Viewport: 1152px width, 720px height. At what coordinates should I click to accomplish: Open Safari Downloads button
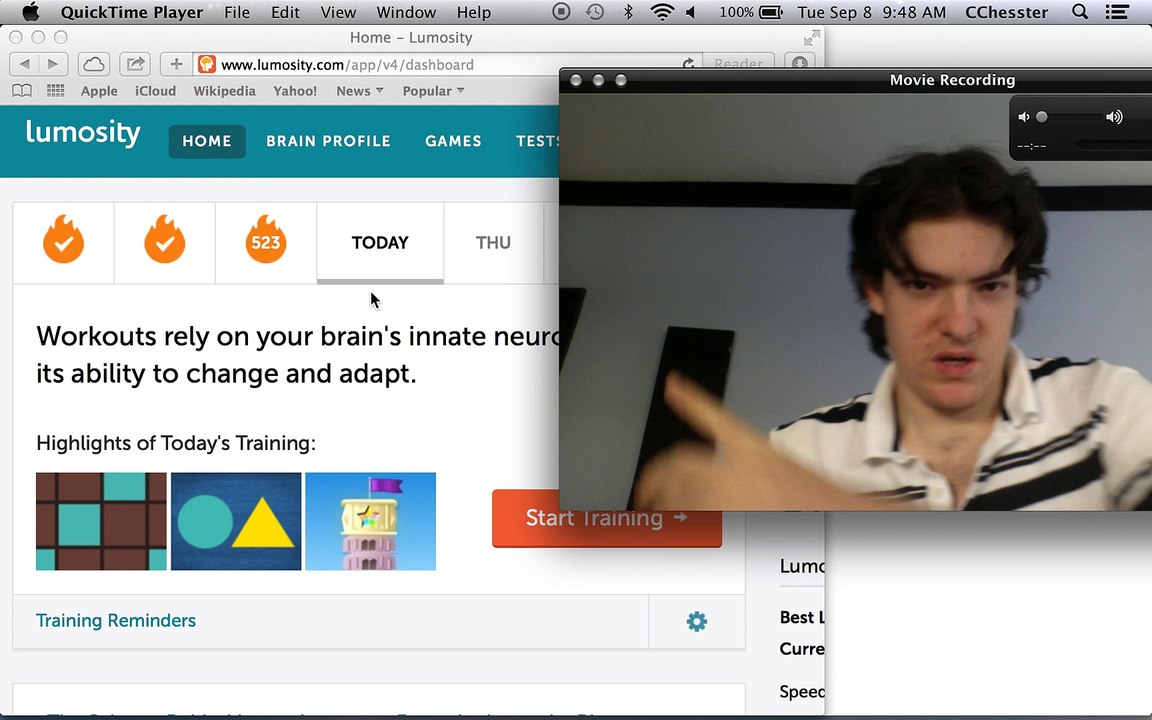[x=799, y=64]
